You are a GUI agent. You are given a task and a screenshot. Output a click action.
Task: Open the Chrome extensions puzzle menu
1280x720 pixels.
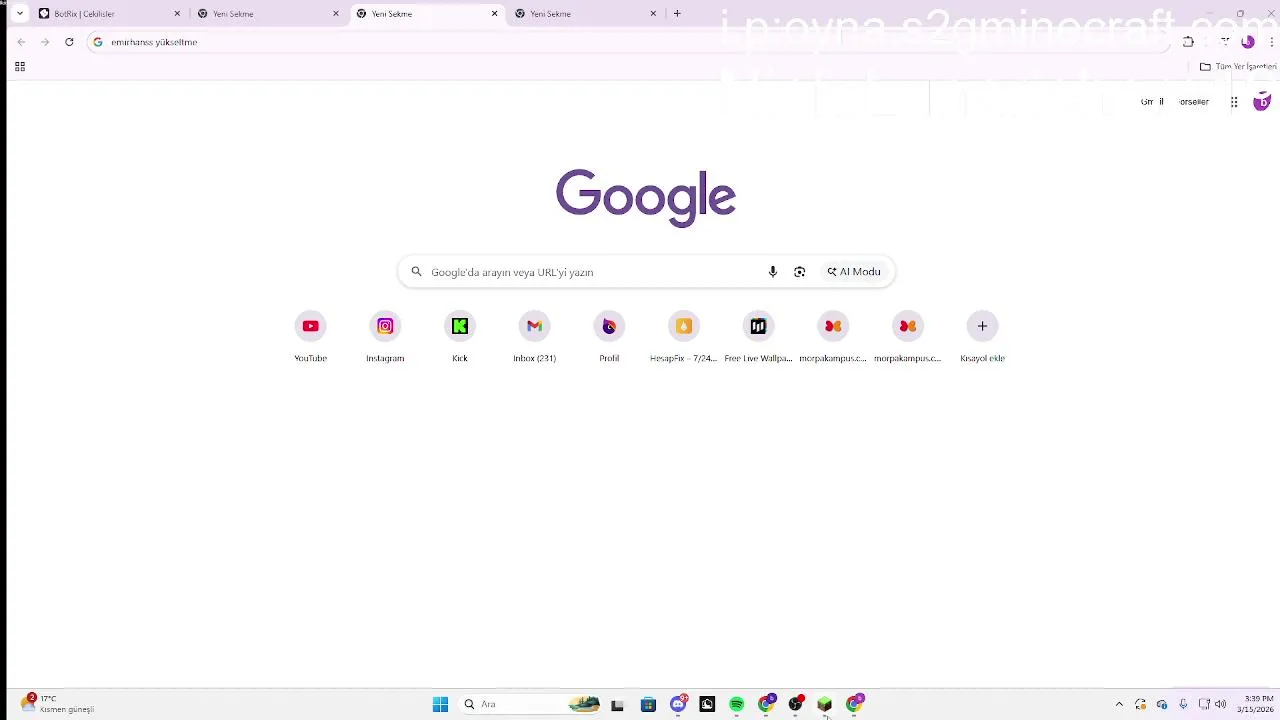click(1188, 42)
